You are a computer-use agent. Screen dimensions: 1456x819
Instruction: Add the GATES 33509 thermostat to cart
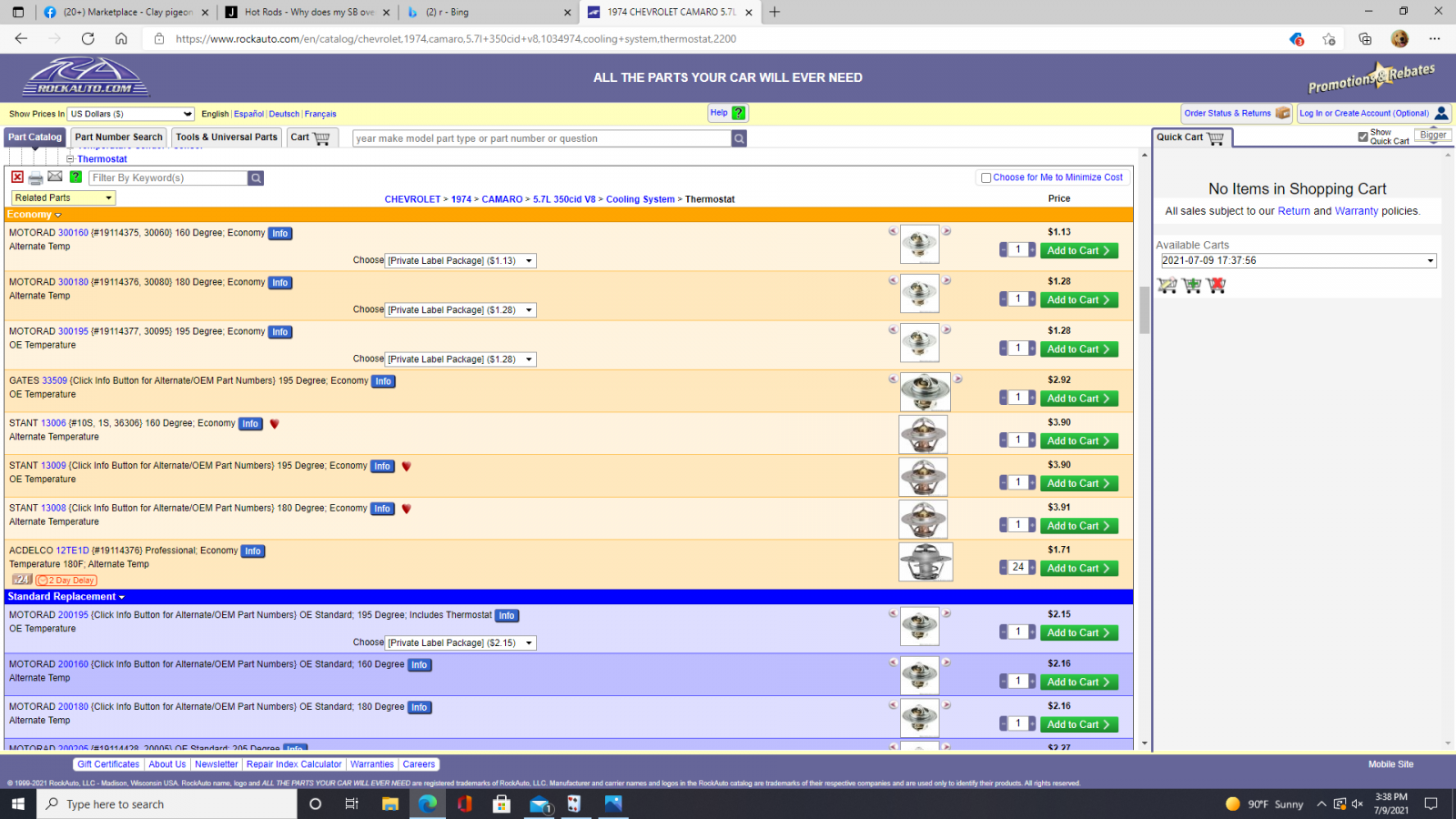tap(1078, 399)
